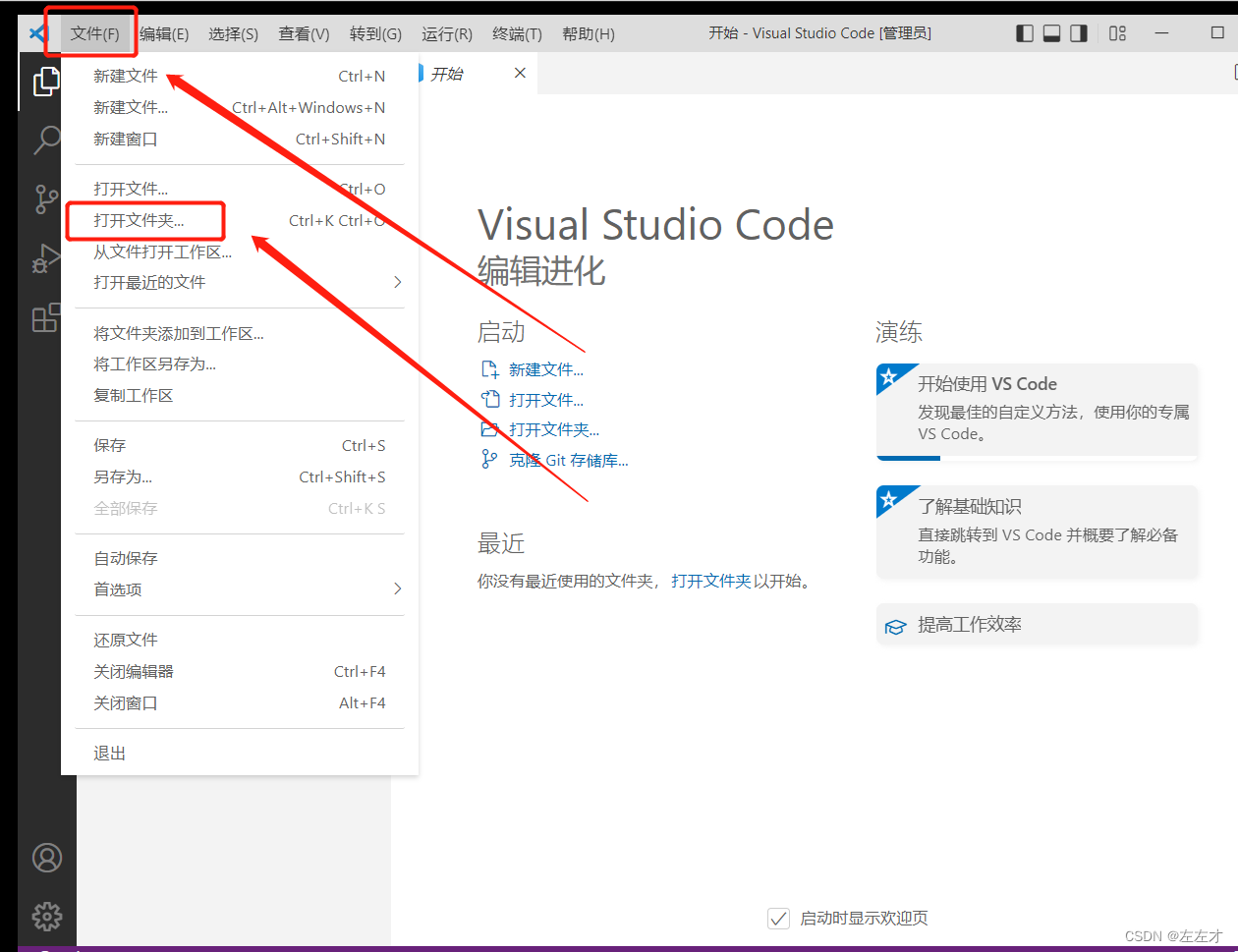The image size is (1238, 952).
Task: Open the Accounts icon in activity bar
Action: [x=46, y=858]
